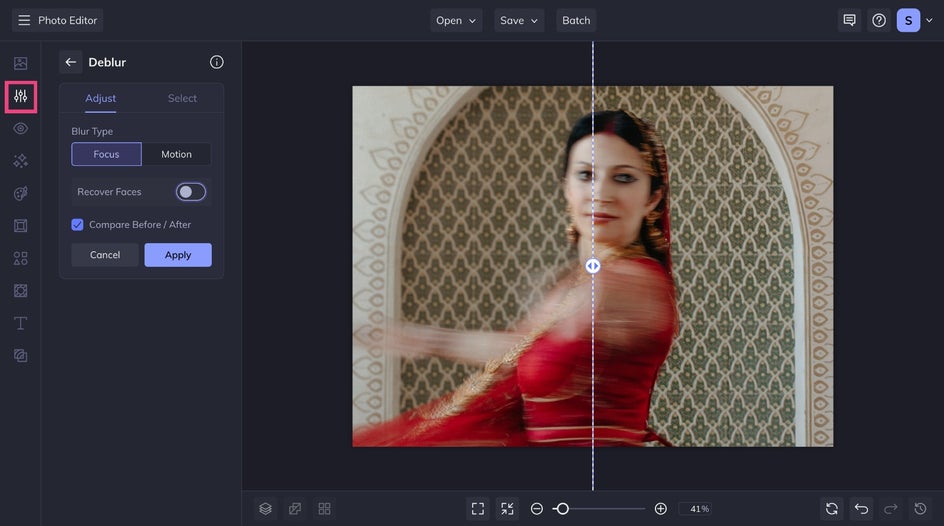Viewport: 944px width, 526px height.
Task: Toggle the Recover Faces switch
Action: pos(190,192)
